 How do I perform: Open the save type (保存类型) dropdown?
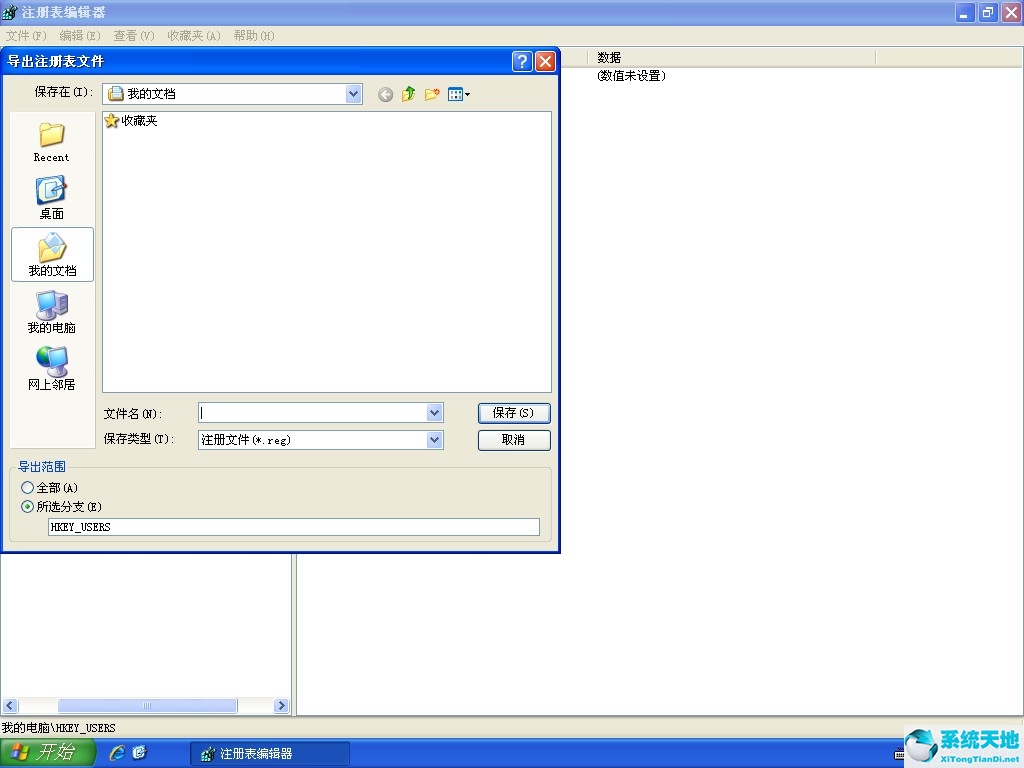(434, 440)
